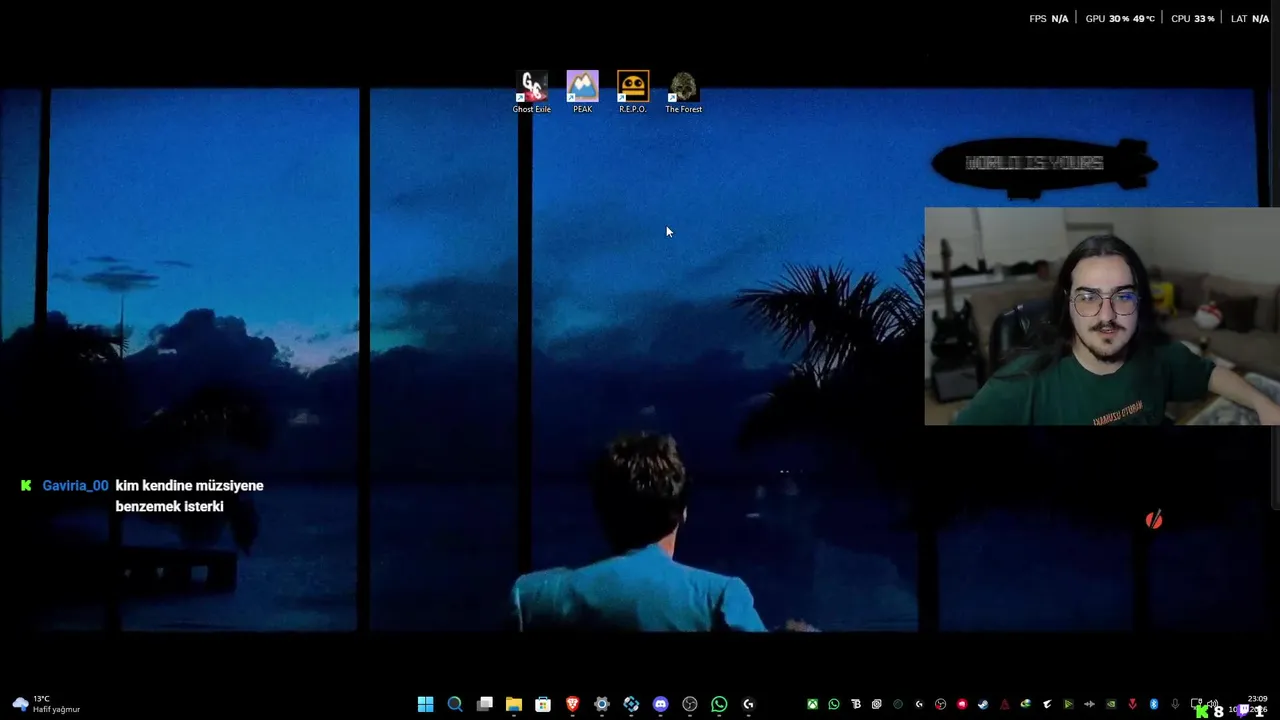This screenshot has width=1280, height=720.
Task: Click the red muted icon below webcam
Action: (x=1154, y=519)
